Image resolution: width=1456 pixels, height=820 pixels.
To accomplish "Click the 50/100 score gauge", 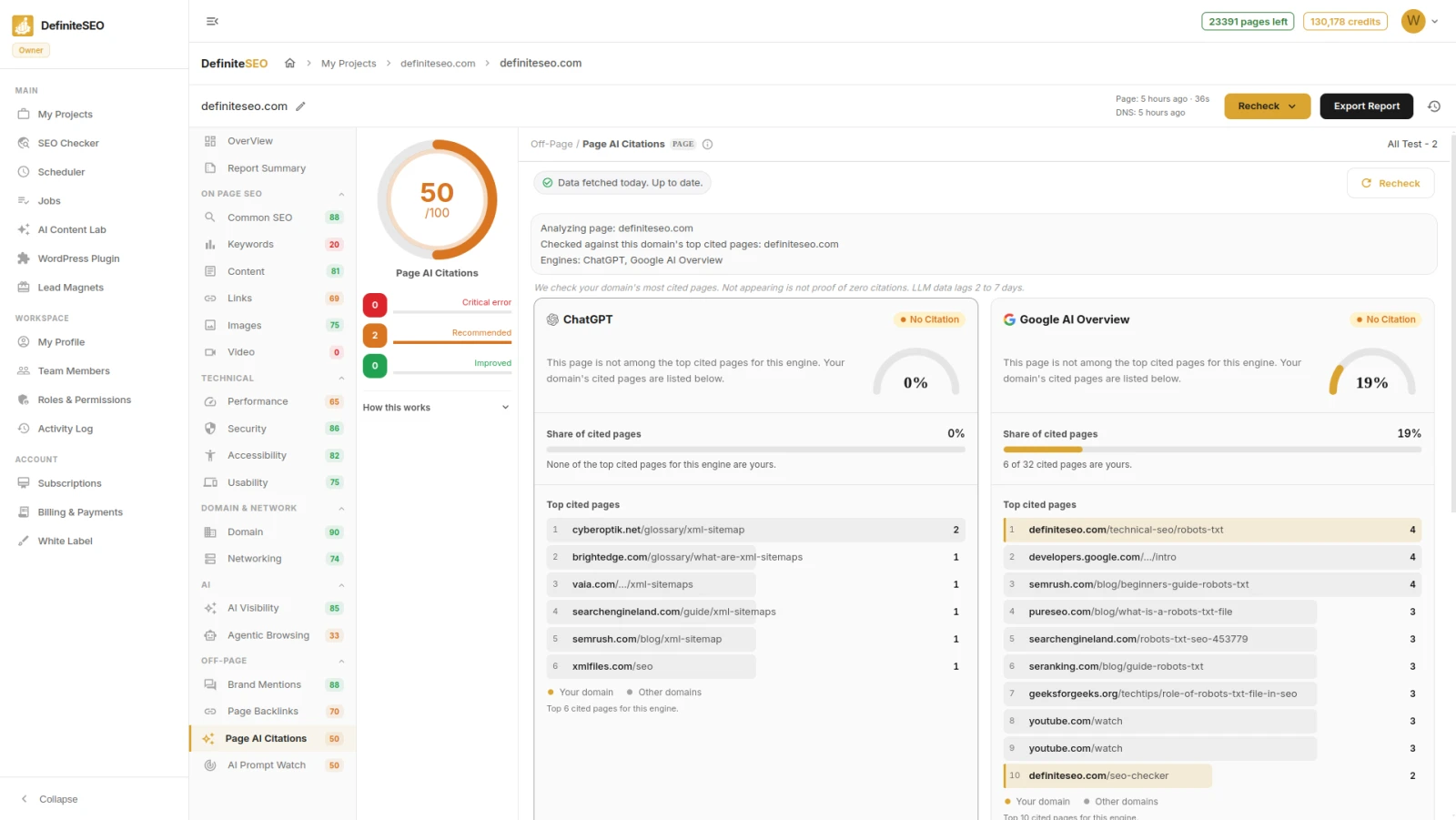I will pos(437,200).
